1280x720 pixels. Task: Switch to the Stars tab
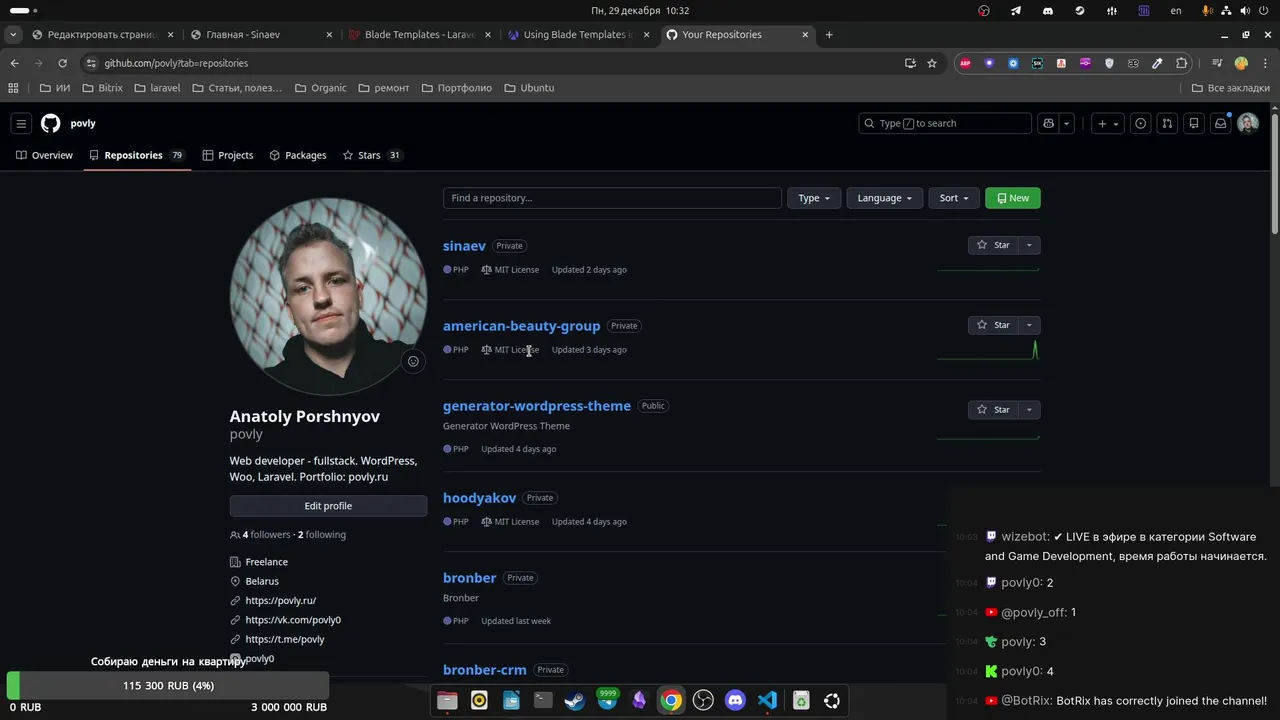pos(372,155)
